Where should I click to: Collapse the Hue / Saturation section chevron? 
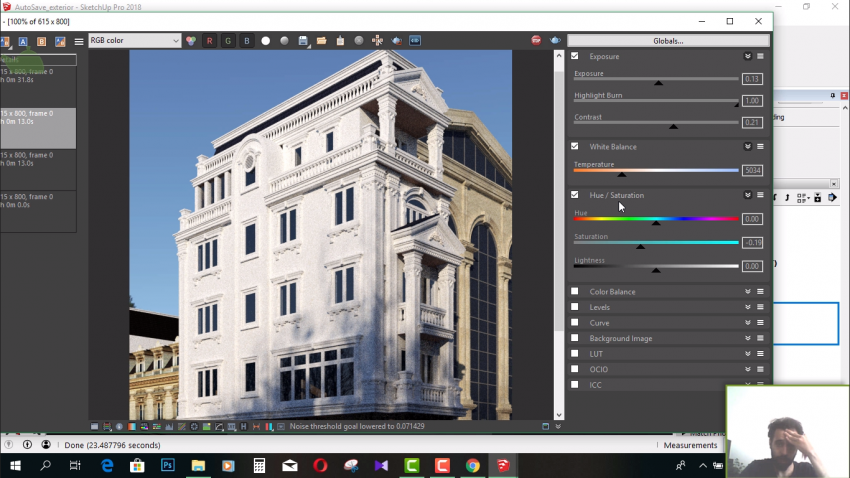[x=748, y=195]
